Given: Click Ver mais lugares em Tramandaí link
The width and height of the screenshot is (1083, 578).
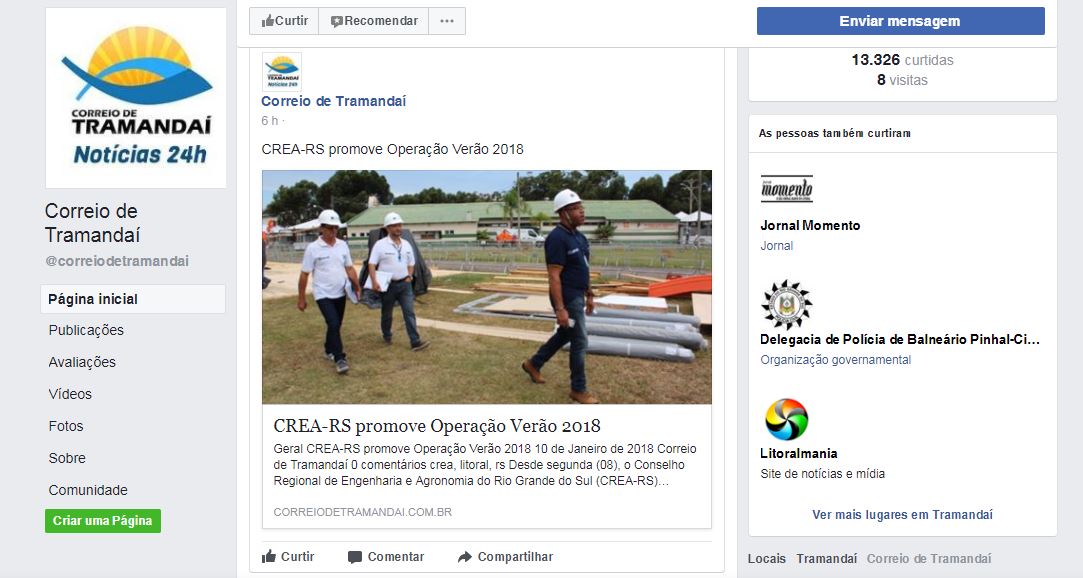Looking at the screenshot, I should pos(903,514).
